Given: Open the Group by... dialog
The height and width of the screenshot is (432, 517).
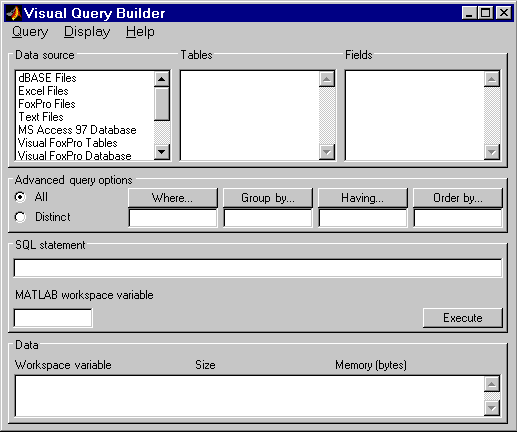Looking at the screenshot, I should (268, 198).
